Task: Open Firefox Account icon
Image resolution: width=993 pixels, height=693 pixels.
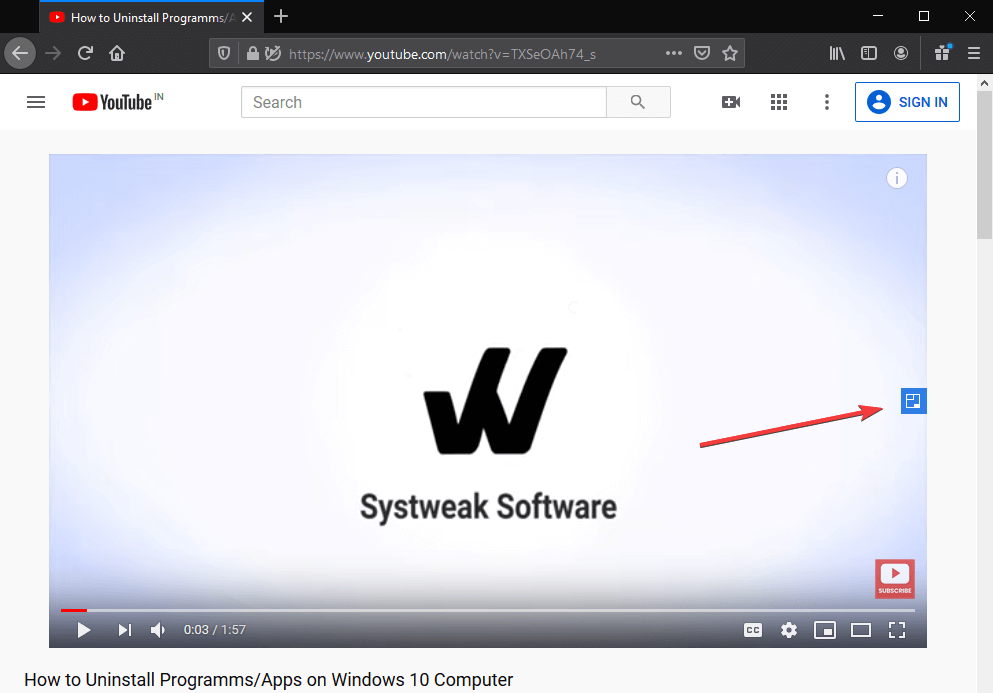Action: point(901,53)
